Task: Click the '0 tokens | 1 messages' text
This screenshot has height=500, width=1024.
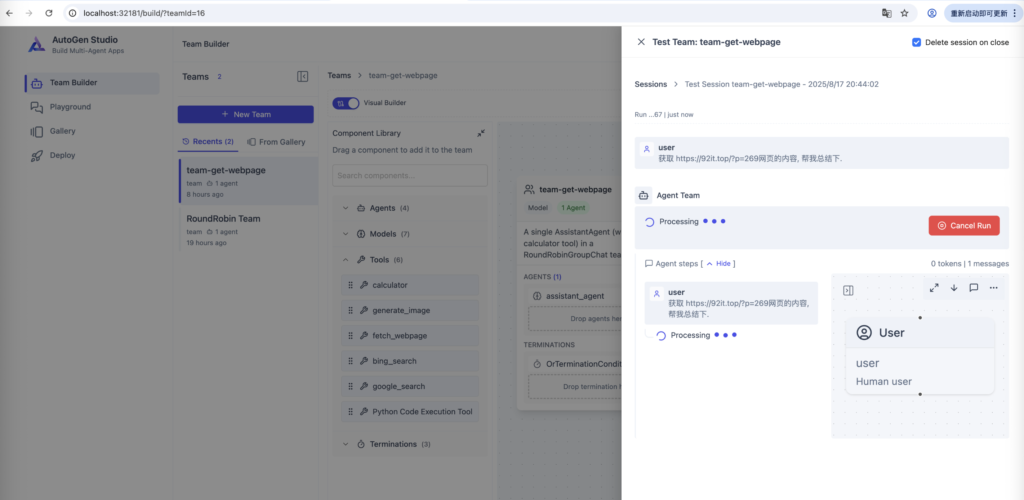Action: pyautogui.click(x=970, y=264)
